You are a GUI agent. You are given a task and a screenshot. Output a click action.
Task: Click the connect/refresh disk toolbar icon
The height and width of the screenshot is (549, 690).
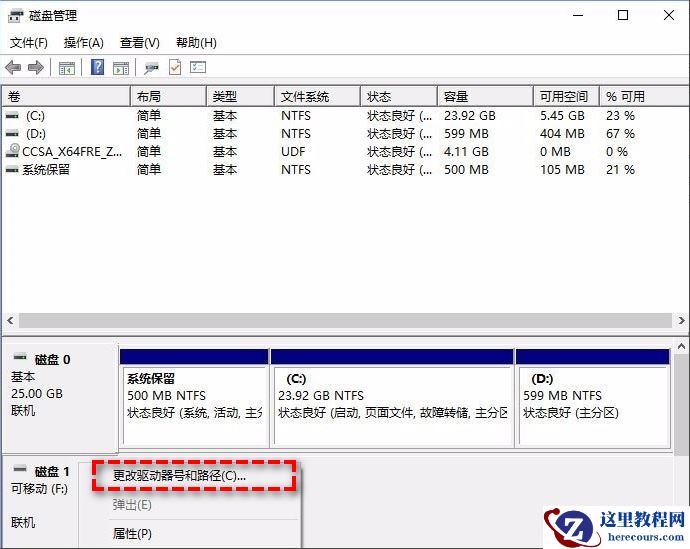coord(151,68)
